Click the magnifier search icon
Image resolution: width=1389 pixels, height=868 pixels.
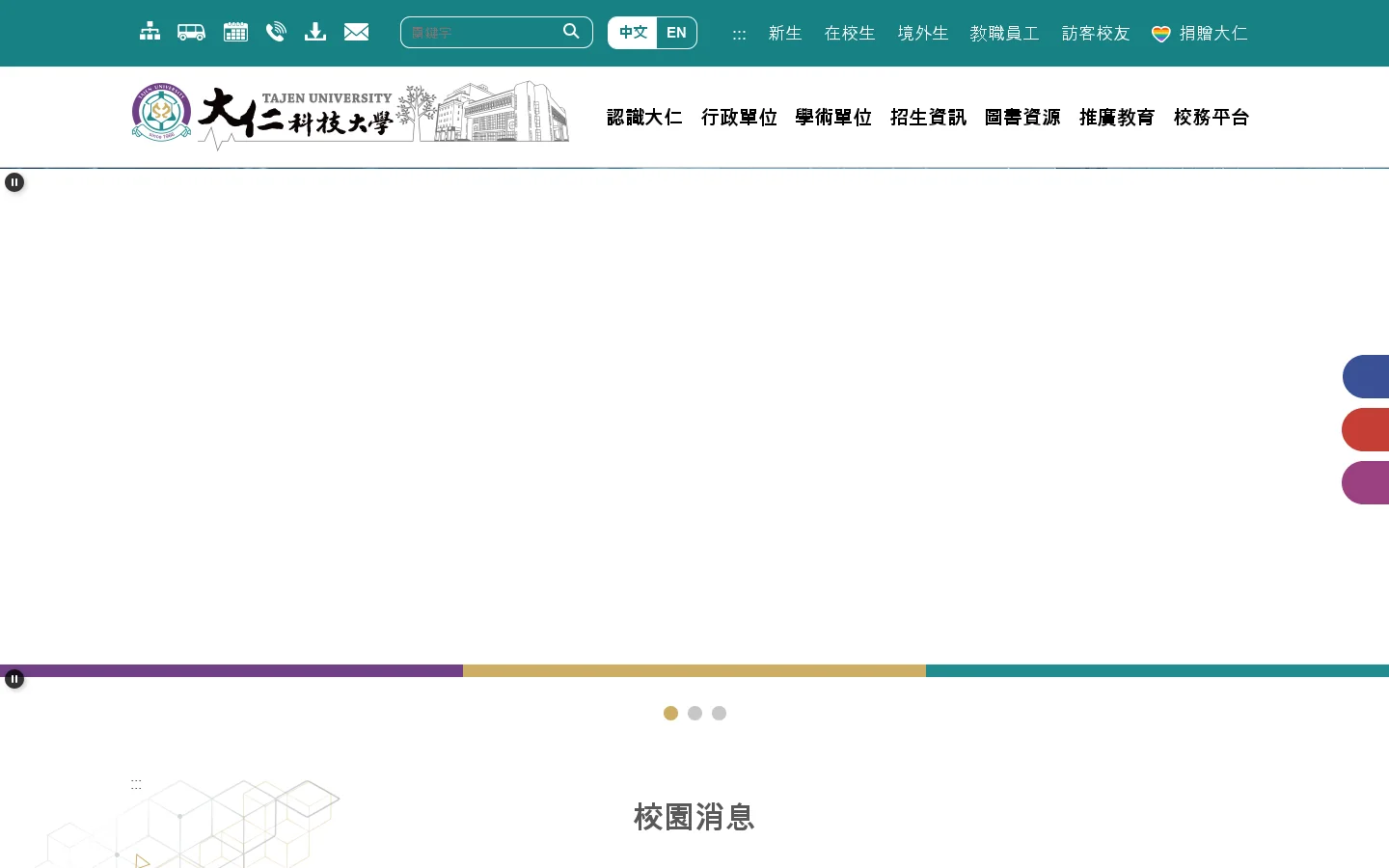571,32
